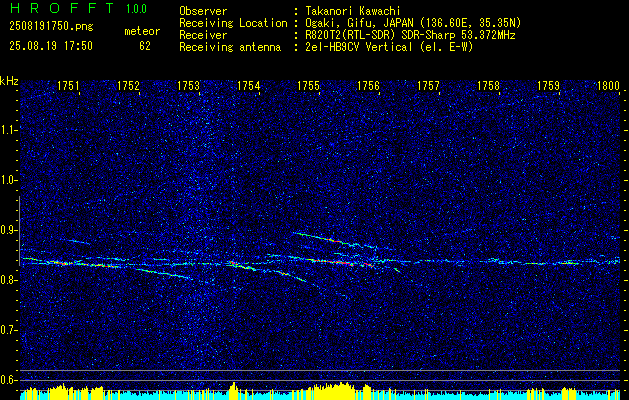Click the Receiving Location label
The image size is (629, 400).
point(233,23)
